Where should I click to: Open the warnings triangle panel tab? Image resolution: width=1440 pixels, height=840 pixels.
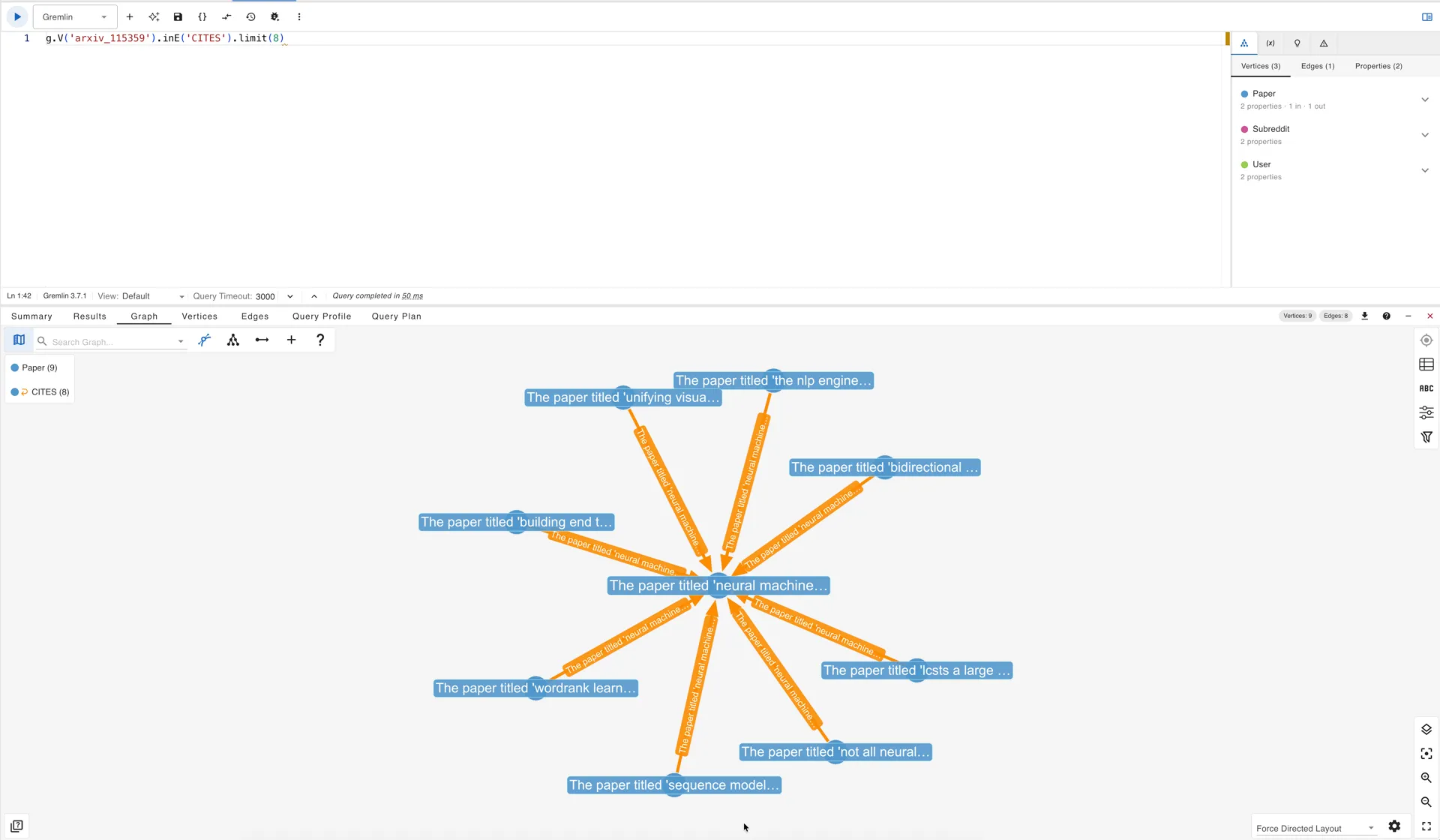[1324, 43]
